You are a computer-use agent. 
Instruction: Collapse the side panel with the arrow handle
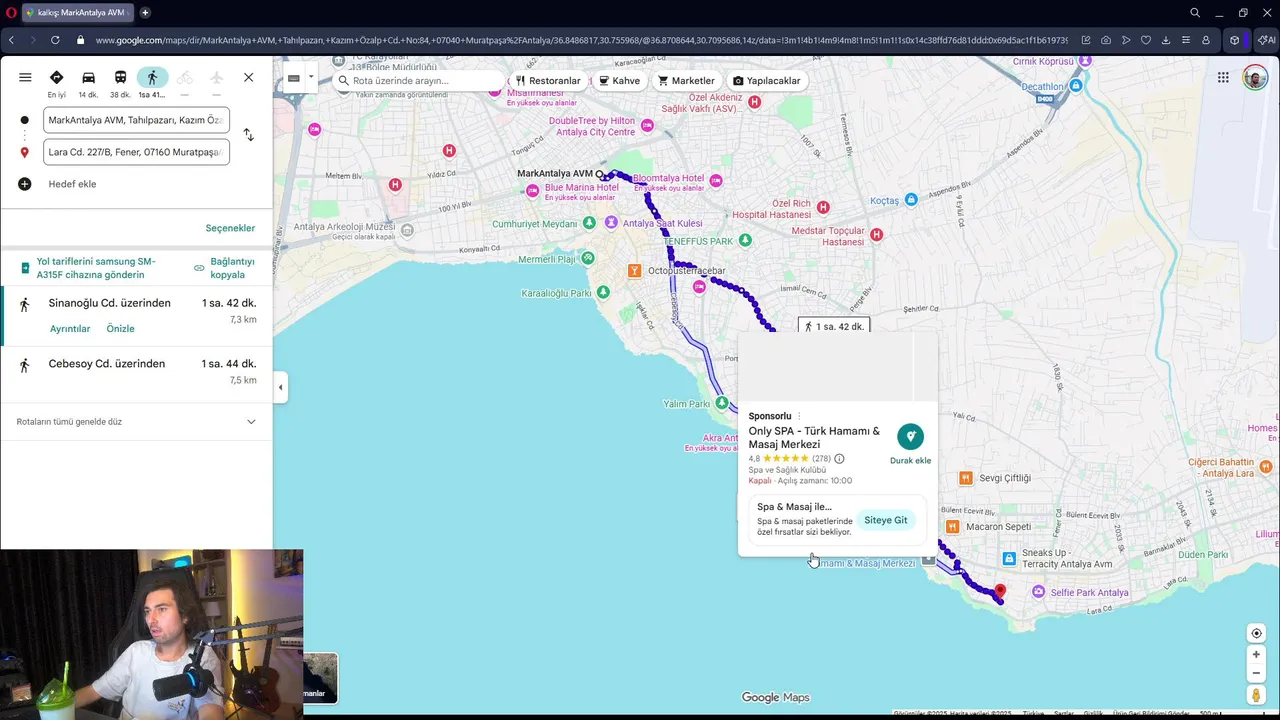(280, 387)
